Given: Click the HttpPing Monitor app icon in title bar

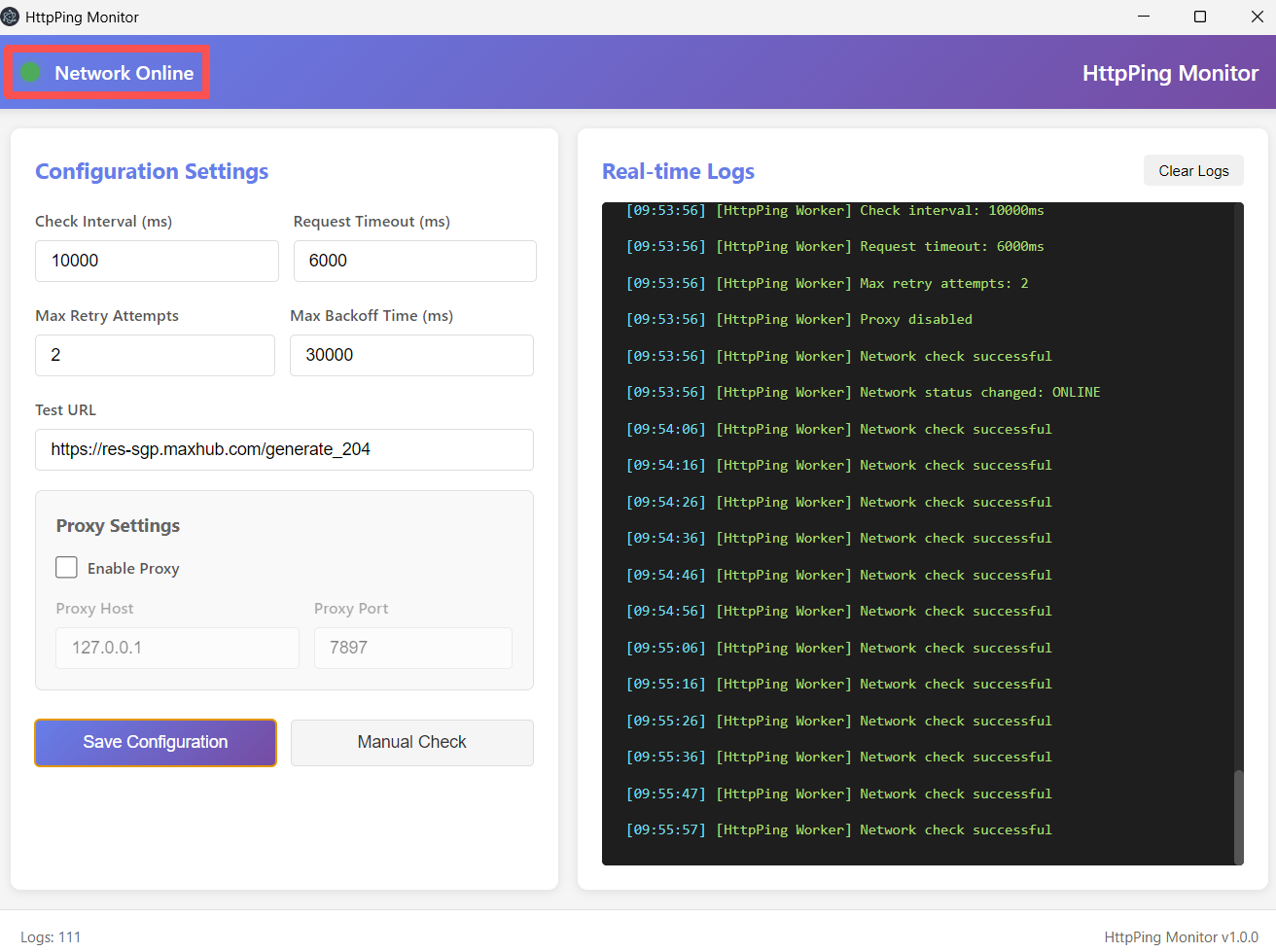Looking at the screenshot, I should point(11,17).
